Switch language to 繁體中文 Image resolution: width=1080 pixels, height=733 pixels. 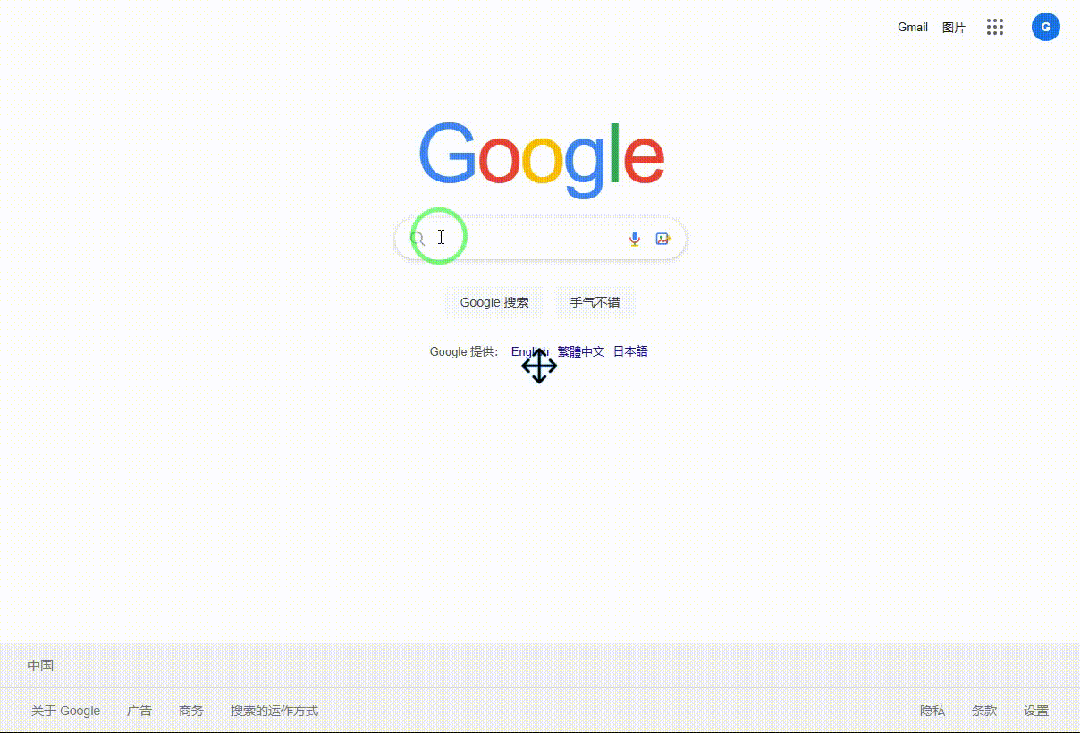(x=581, y=351)
